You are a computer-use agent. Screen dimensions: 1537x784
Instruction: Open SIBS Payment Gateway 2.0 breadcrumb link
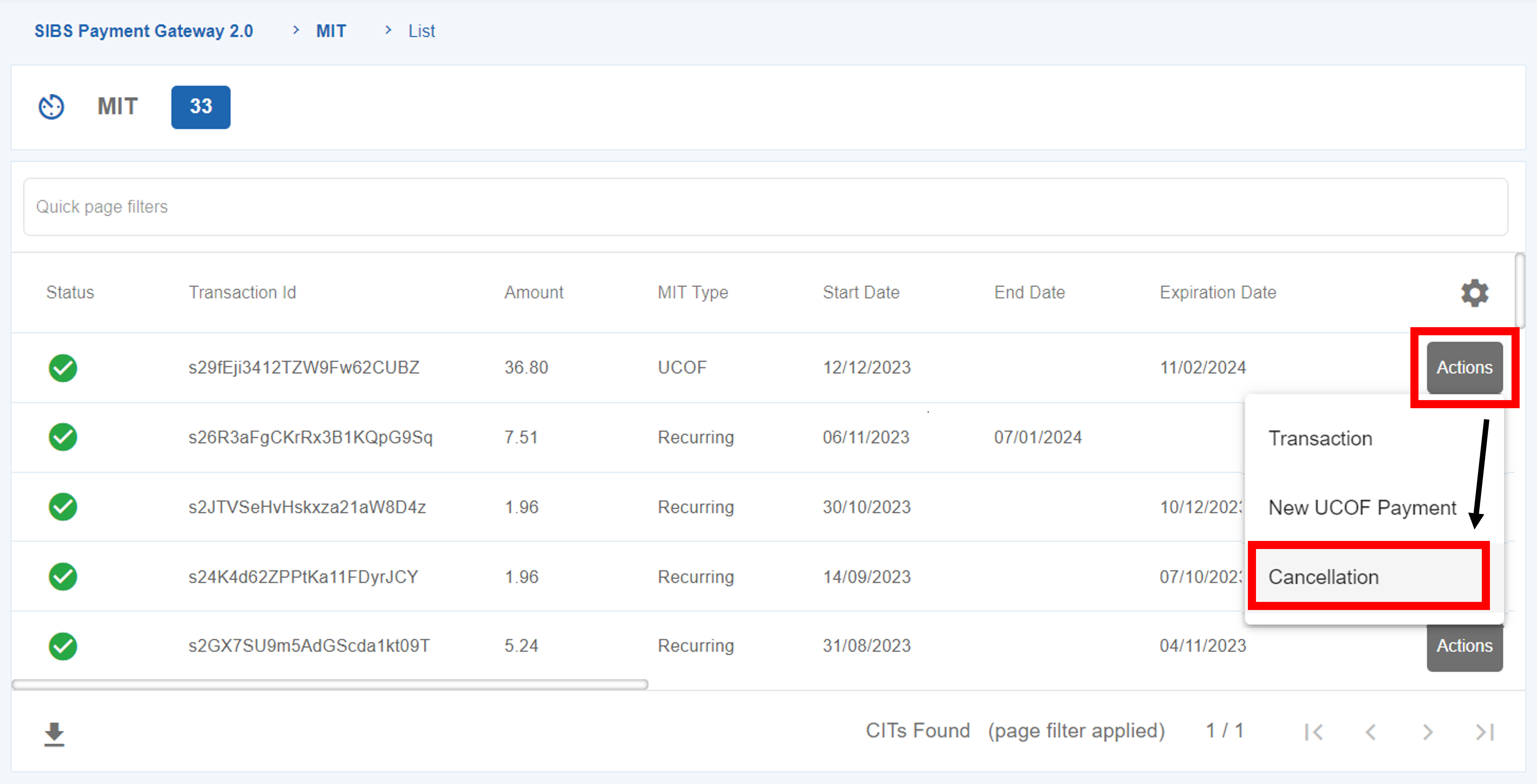click(x=144, y=31)
